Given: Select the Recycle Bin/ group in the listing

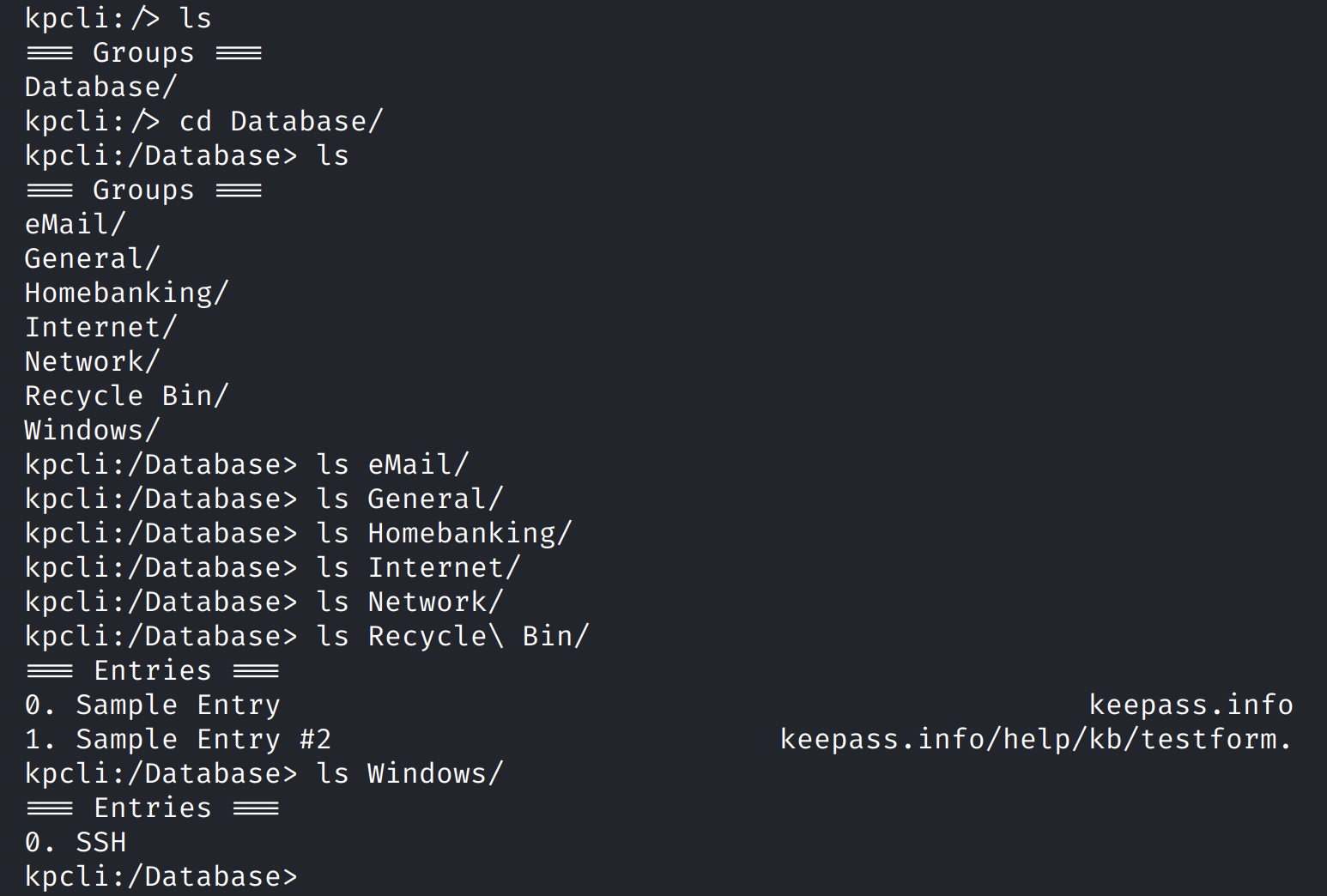Looking at the screenshot, I should tap(126, 396).
